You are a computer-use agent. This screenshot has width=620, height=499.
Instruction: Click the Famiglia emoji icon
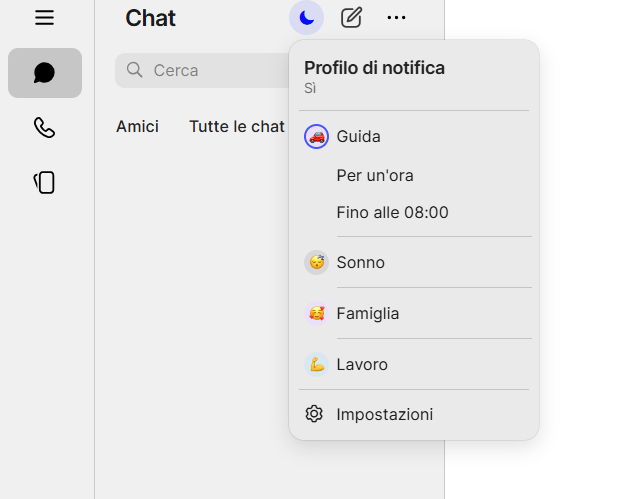point(316,314)
